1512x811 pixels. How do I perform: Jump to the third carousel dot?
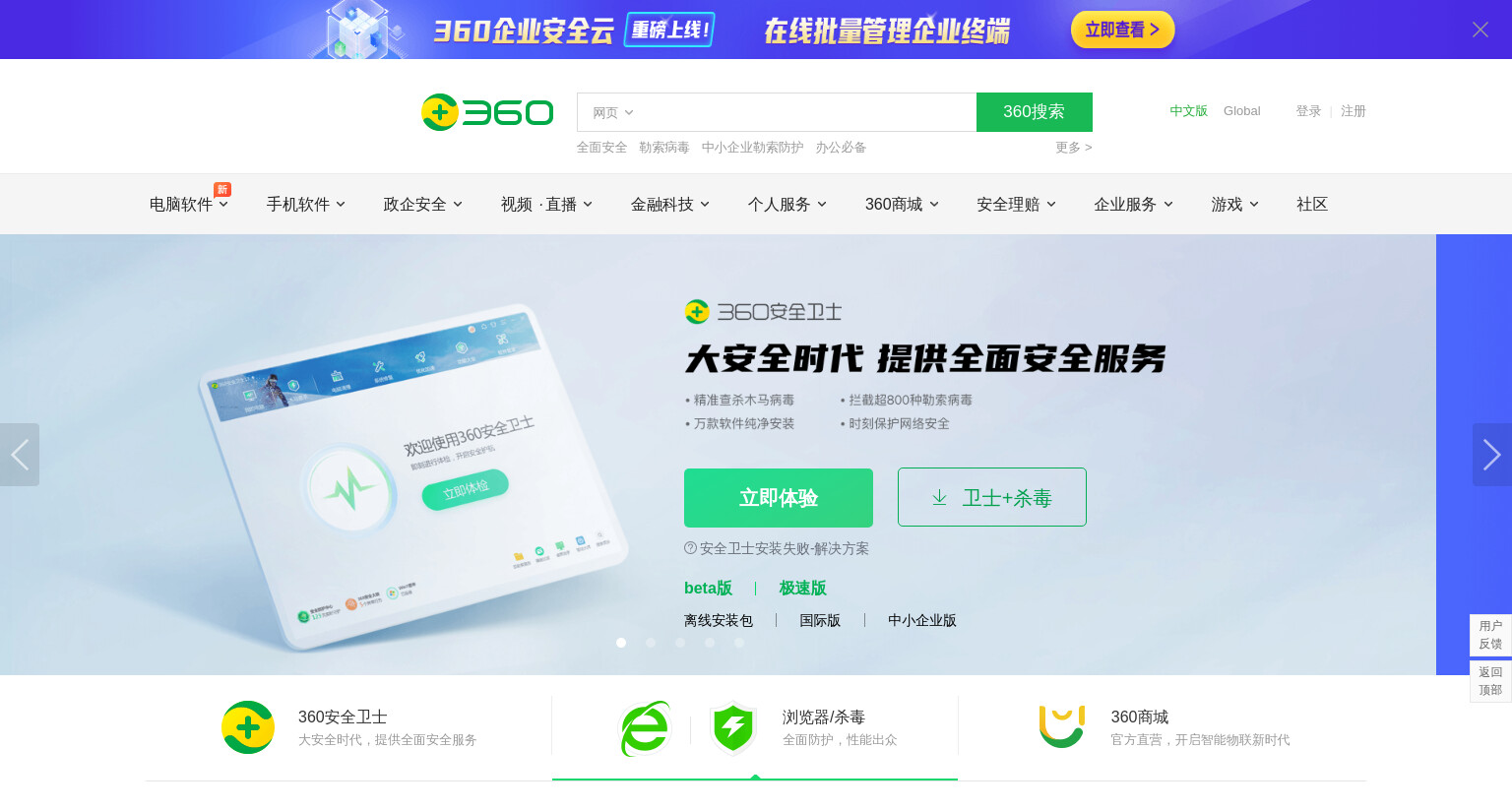click(x=680, y=643)
